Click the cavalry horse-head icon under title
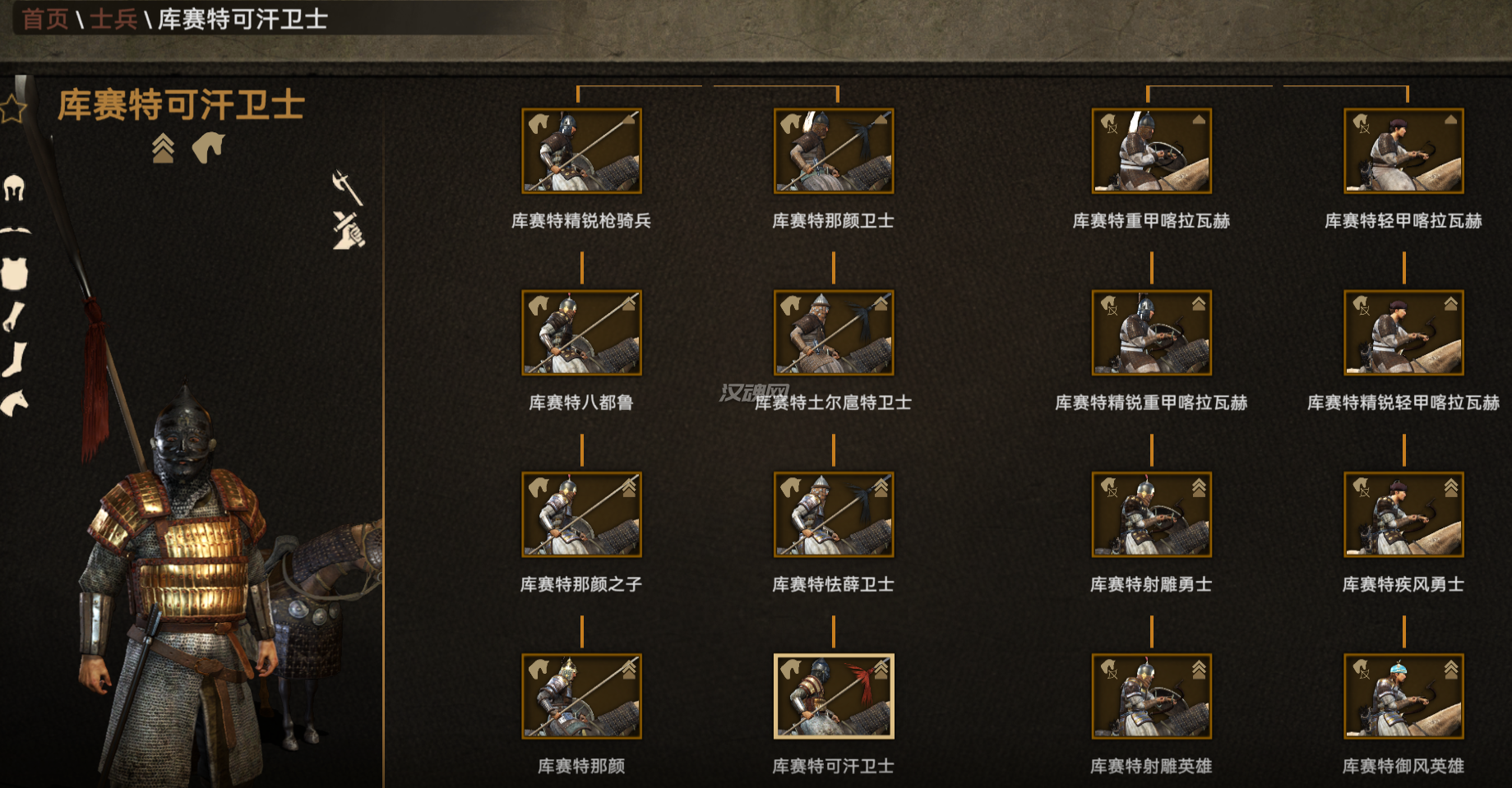Image resolution: width=1512 pixels, height=788 pixels. [208, 148]
